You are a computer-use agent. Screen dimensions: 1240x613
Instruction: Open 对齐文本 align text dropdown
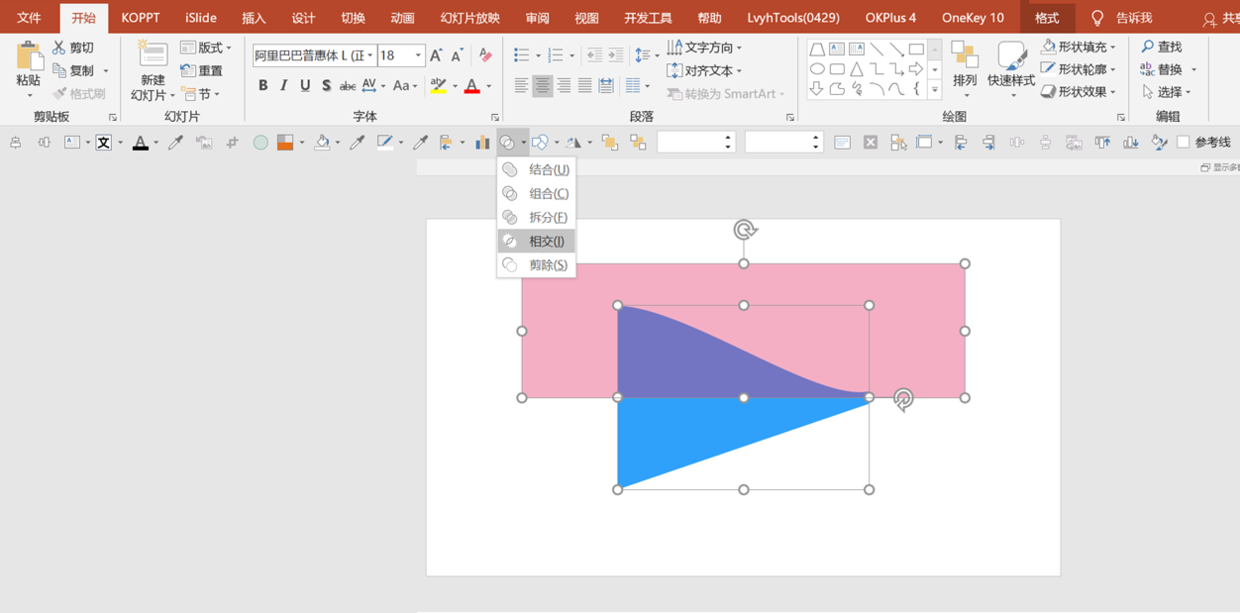coord(705,71)
